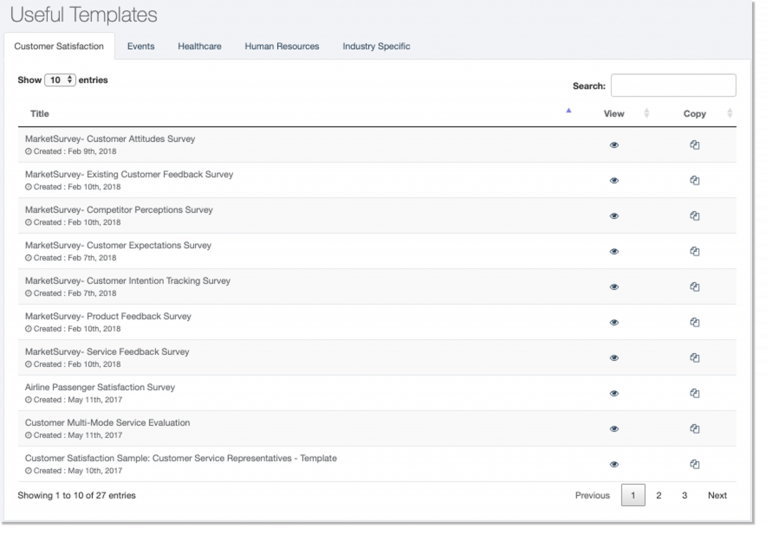The height and width of the screenshot is (537, 768).
Task: Jump to page 2
Action: tap(659, 495)
